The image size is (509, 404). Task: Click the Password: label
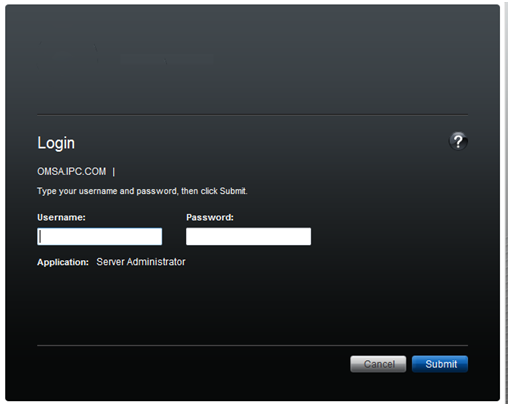pyautogui.click(x=210, y=217)
